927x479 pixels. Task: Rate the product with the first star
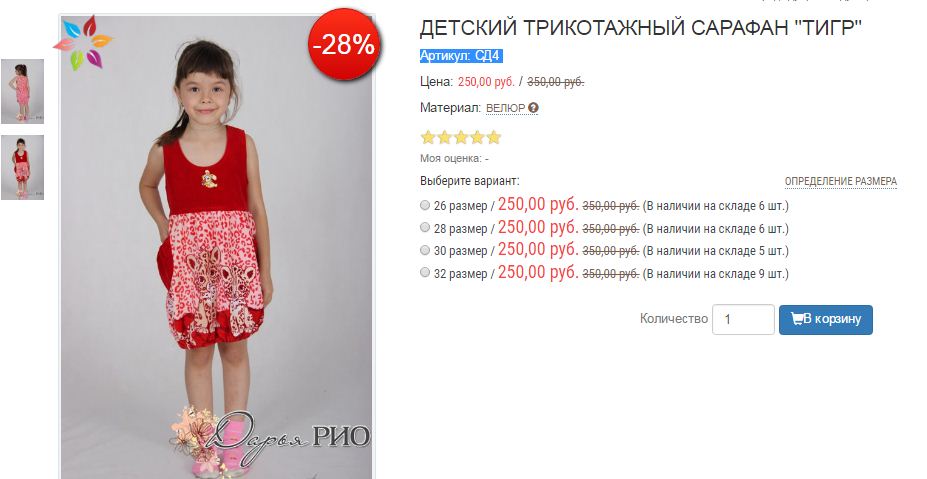427,138
